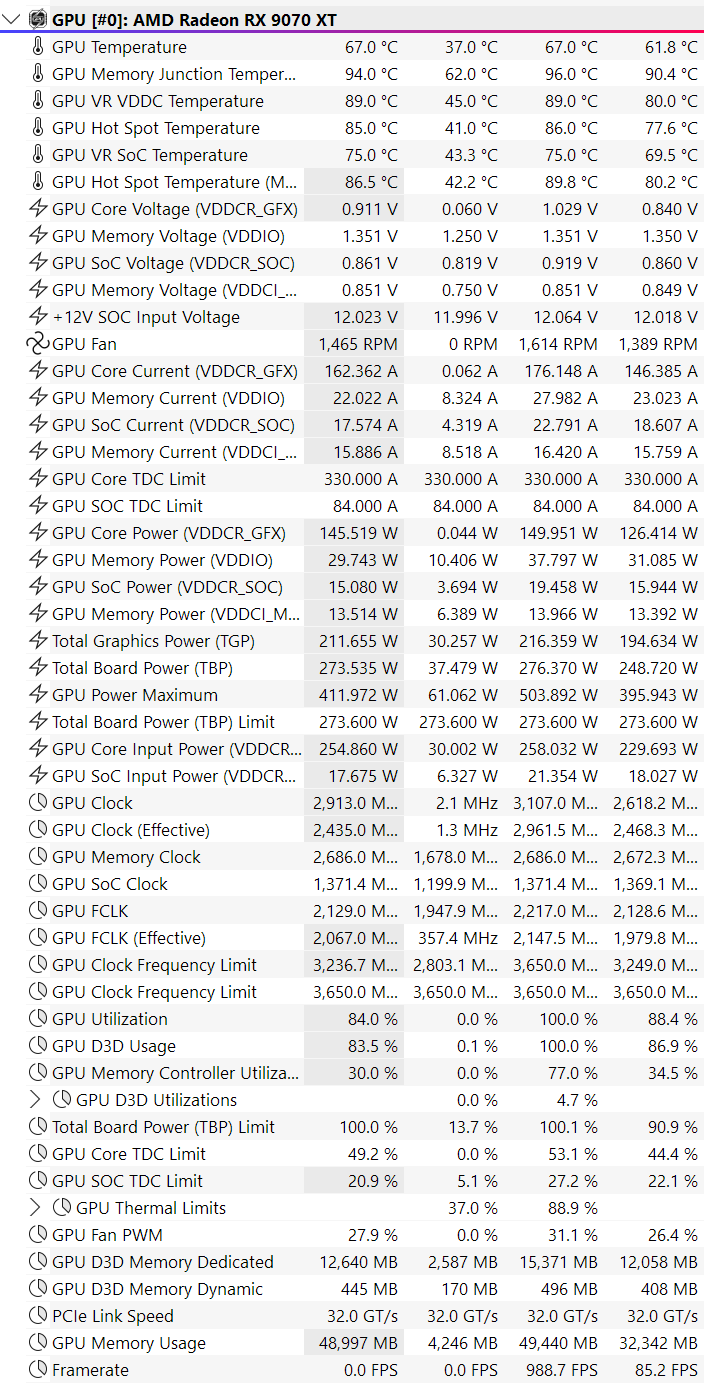Image resolution: width=718 pixels, height=1399 pixels.
Task: Click 145.519 W GPU Core Power value
Action: (x=359, y=533)
